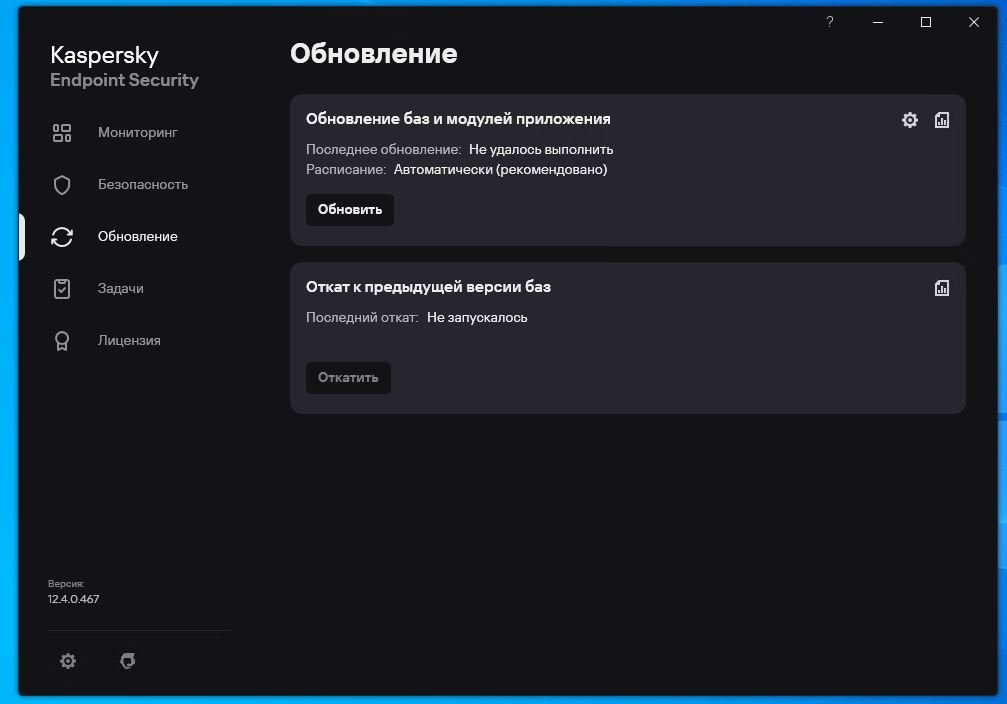Click label 'Последнее обновление:'
1007x704 pixels.
pyautogui.click(x=383, y=150)
